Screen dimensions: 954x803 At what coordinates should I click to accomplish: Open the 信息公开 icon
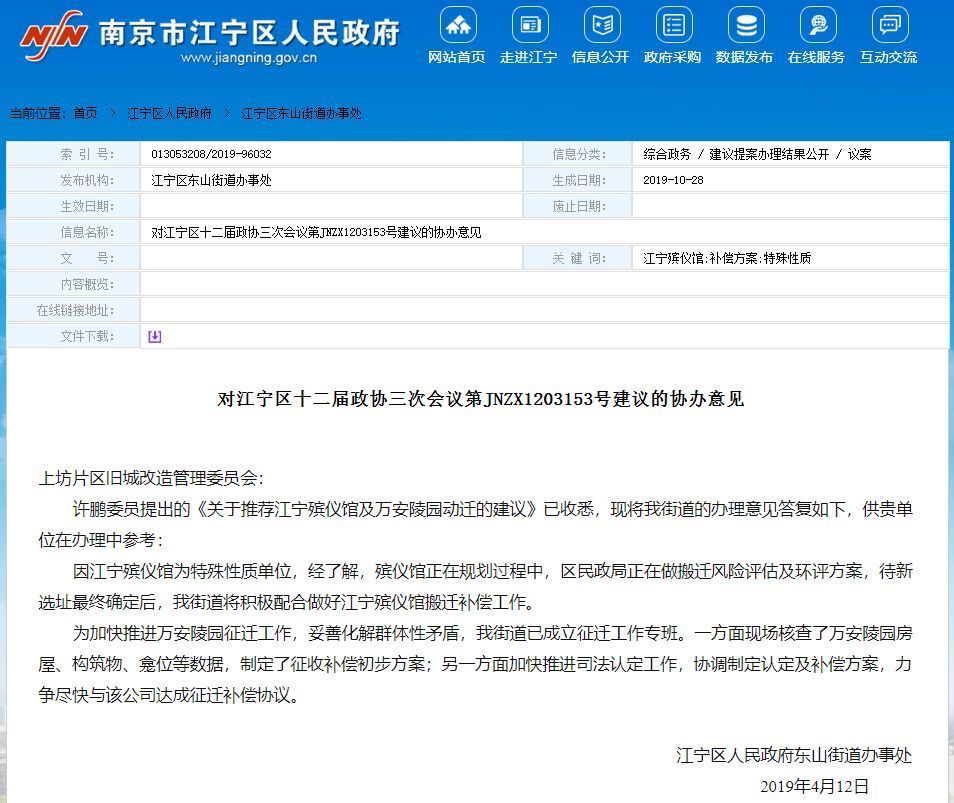point(602,25)
